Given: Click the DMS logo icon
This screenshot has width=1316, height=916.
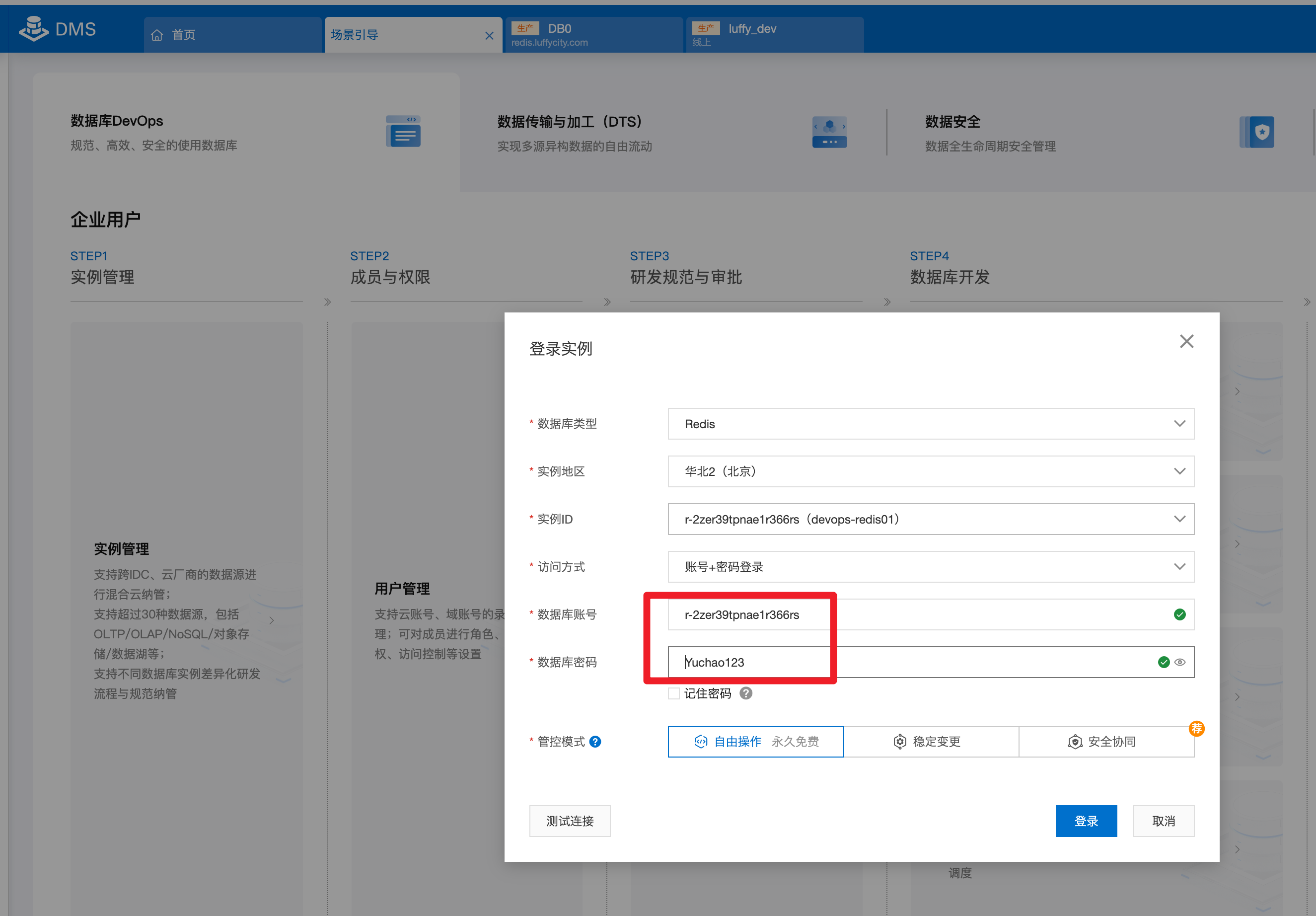Looking at the screenshot, I should click(x=33, y=29).
